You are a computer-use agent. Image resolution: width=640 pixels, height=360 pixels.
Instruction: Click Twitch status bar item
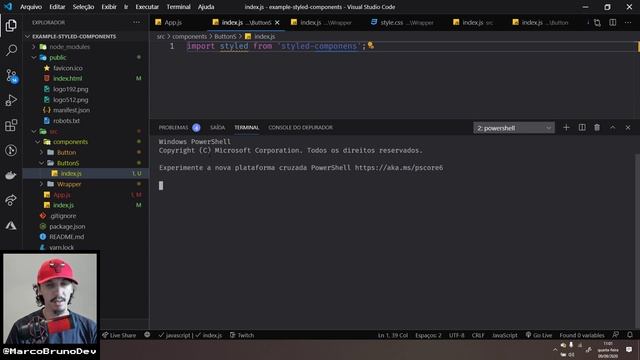pos(242,335)
